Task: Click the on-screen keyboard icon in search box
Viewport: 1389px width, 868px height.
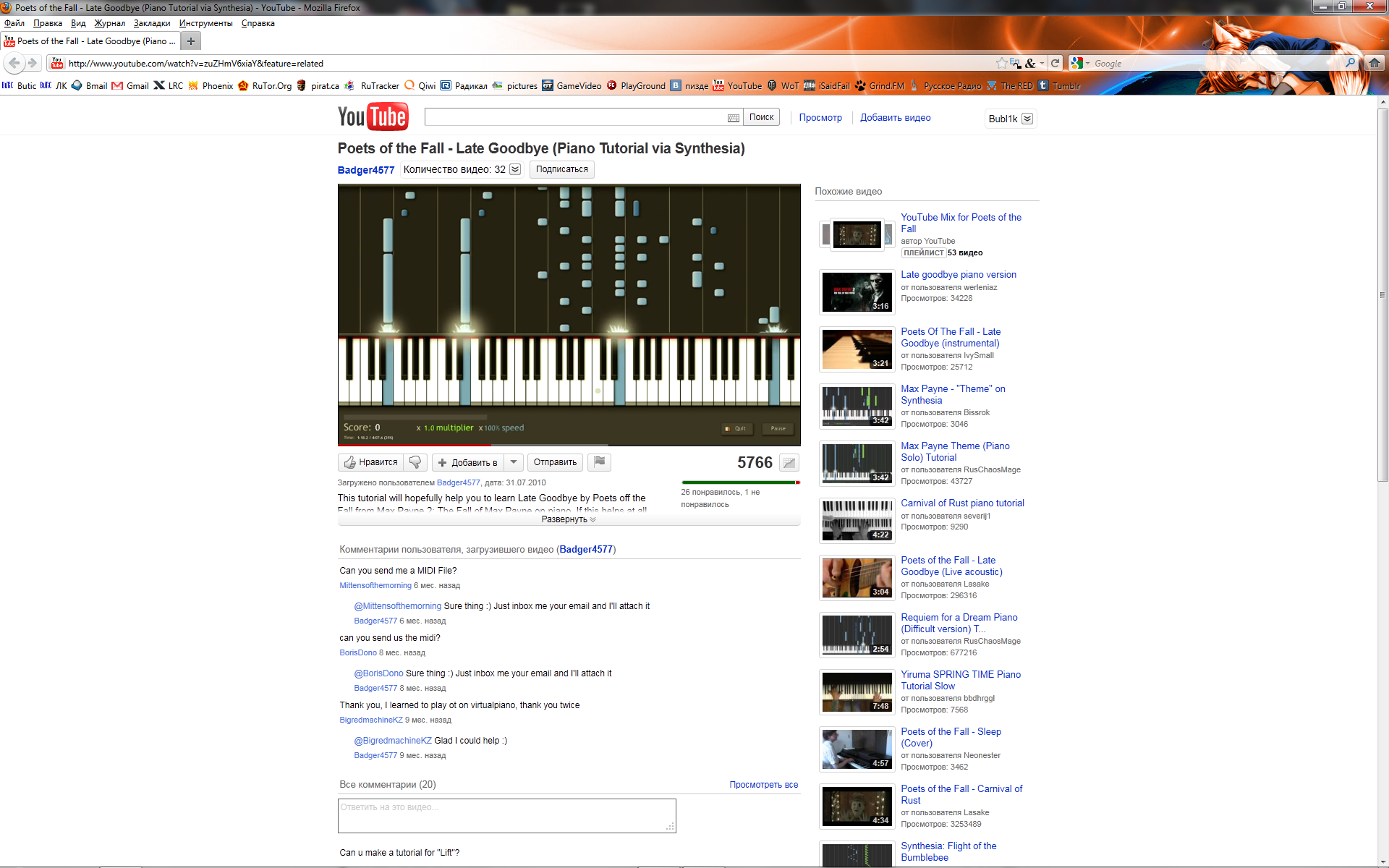Action: click(x=733, y=118)
